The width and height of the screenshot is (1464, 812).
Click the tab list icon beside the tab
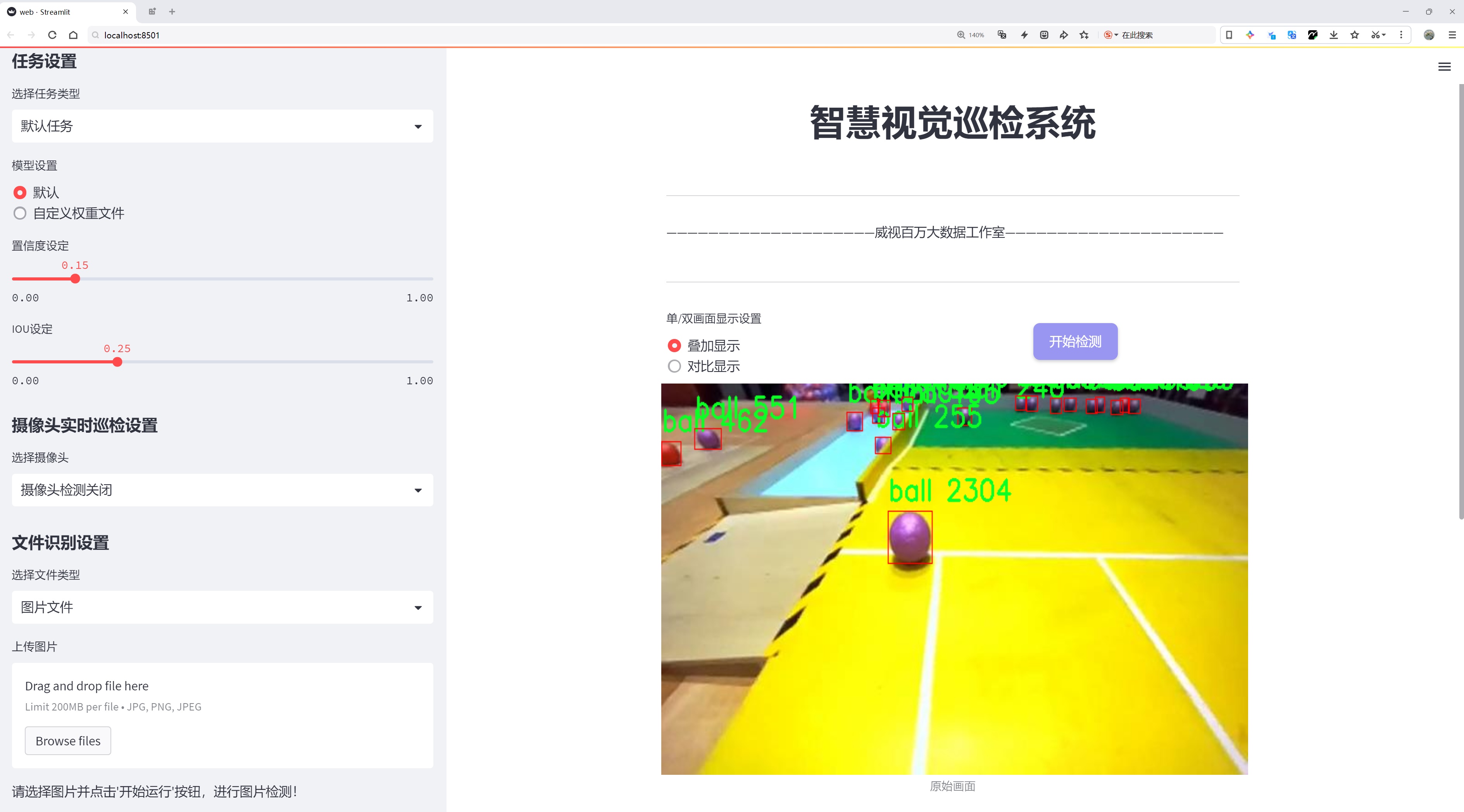click(x=152, y=11)
